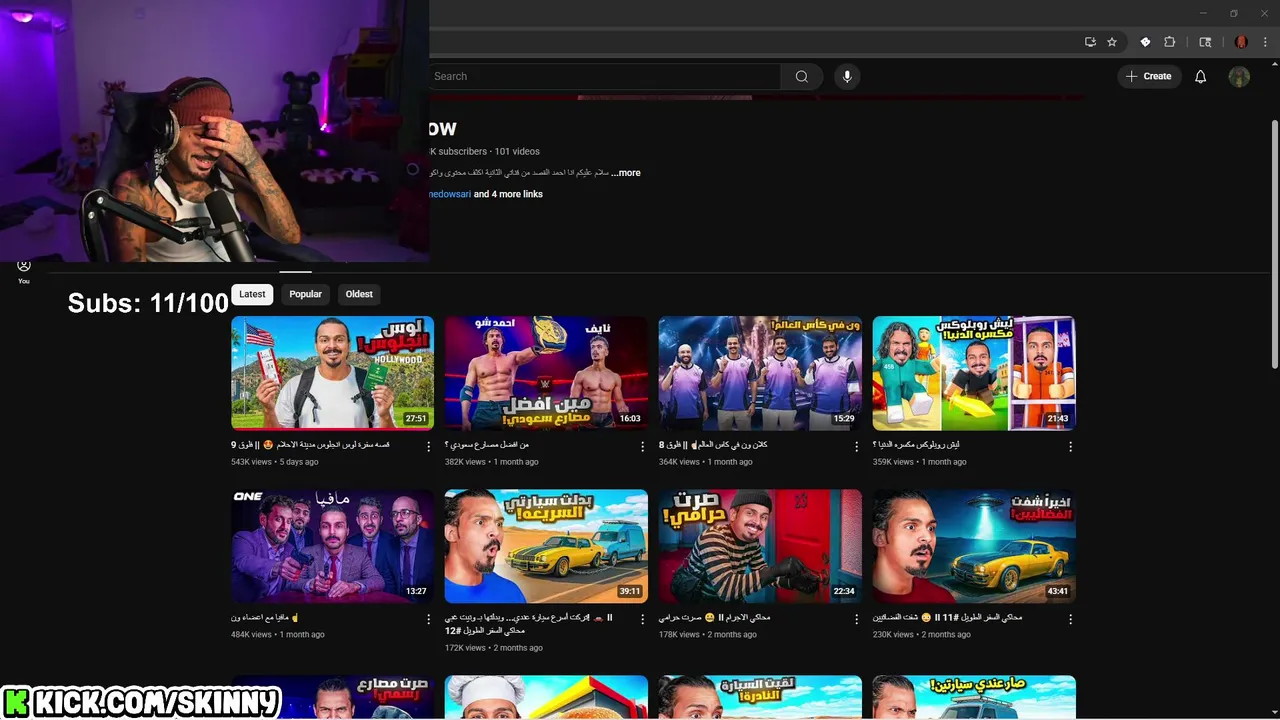Open options menu for best Saudi wrestler video
This screenshot has height=720, width=1280.
643,447
